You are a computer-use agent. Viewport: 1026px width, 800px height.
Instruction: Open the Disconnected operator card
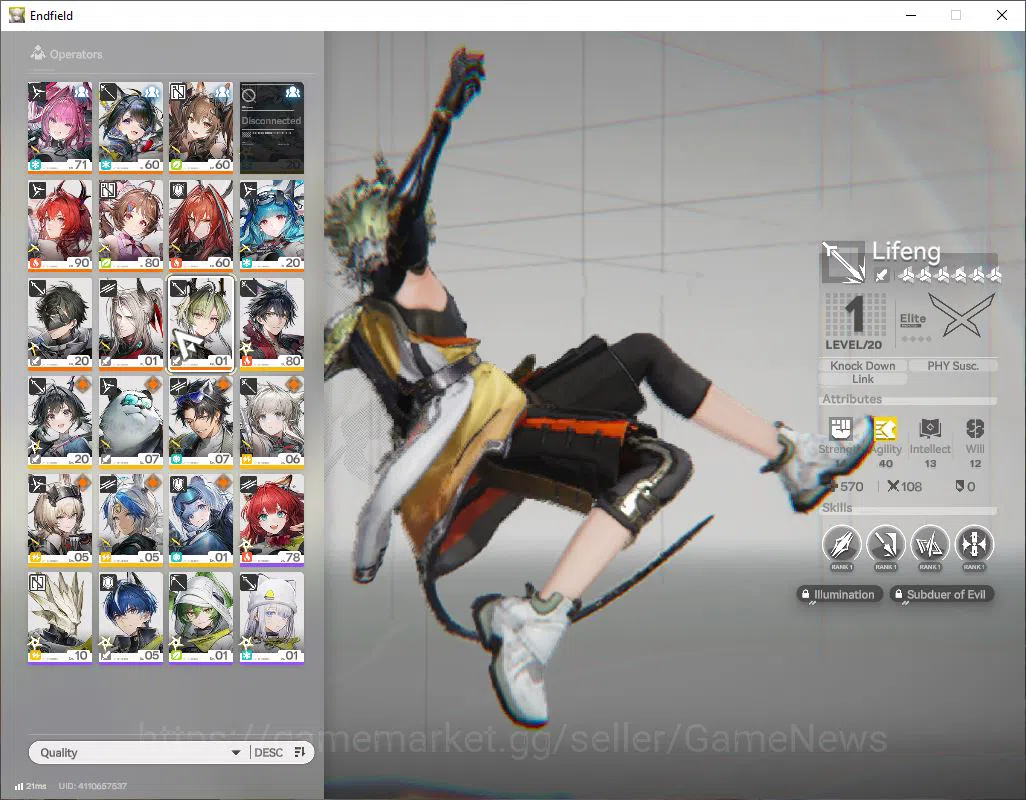click(x=272, y=128)
